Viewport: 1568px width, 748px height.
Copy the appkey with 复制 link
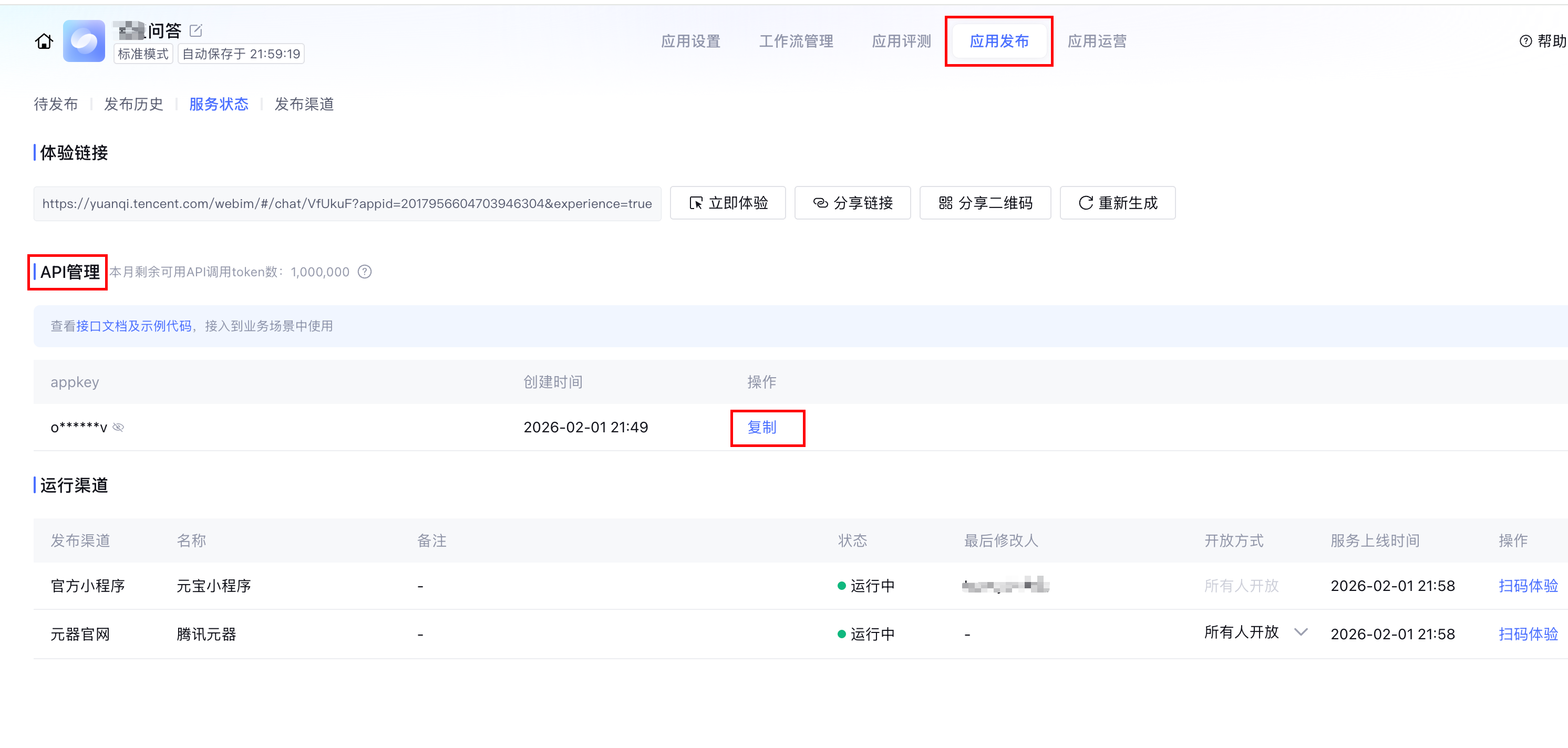coord(761,428)
